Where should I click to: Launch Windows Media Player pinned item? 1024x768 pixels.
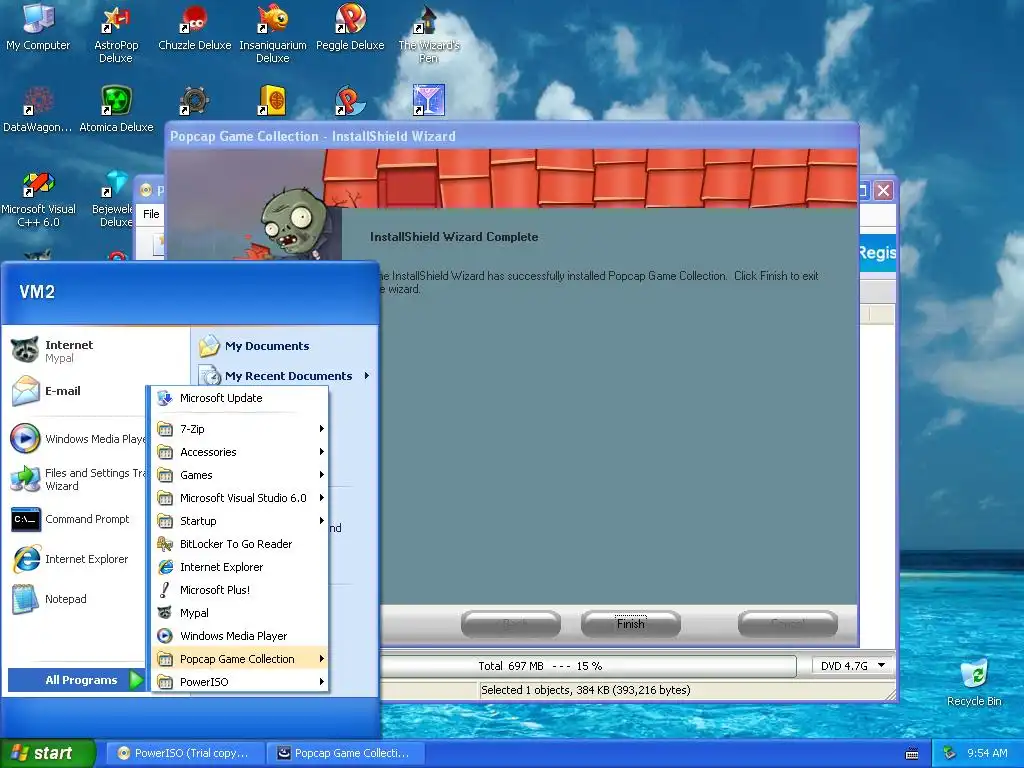[77, 439]
